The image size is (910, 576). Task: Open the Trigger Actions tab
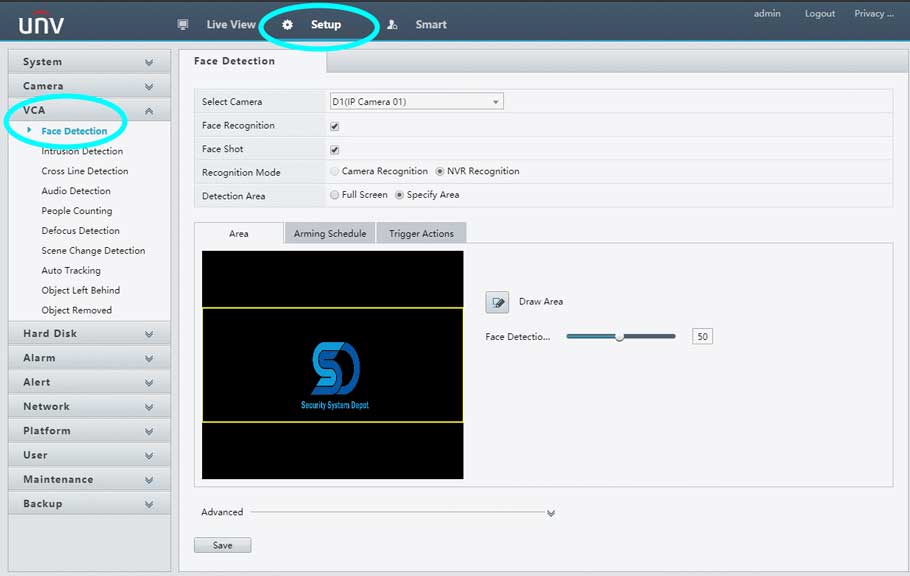click(421, 234)
